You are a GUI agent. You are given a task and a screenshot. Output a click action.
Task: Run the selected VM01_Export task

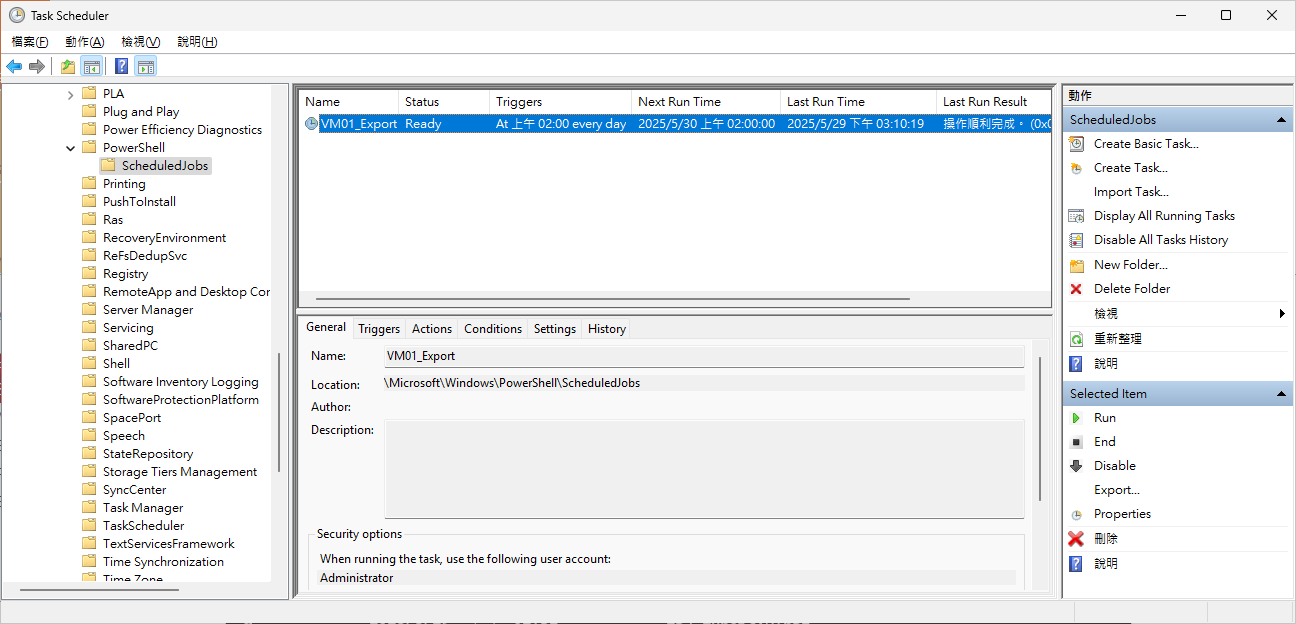[x=1104, y=418]
